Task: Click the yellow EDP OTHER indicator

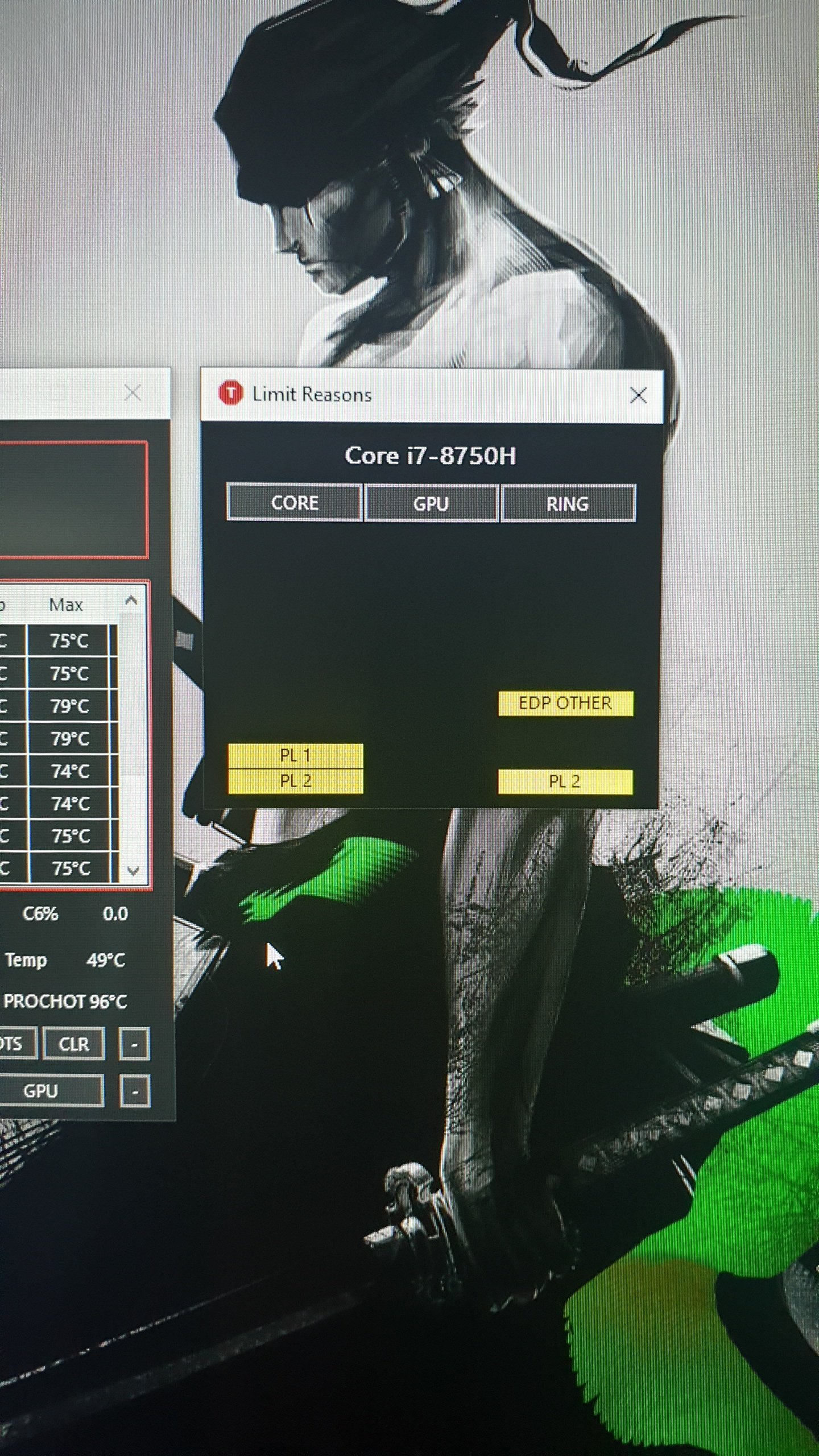Action: click(565, 703)
